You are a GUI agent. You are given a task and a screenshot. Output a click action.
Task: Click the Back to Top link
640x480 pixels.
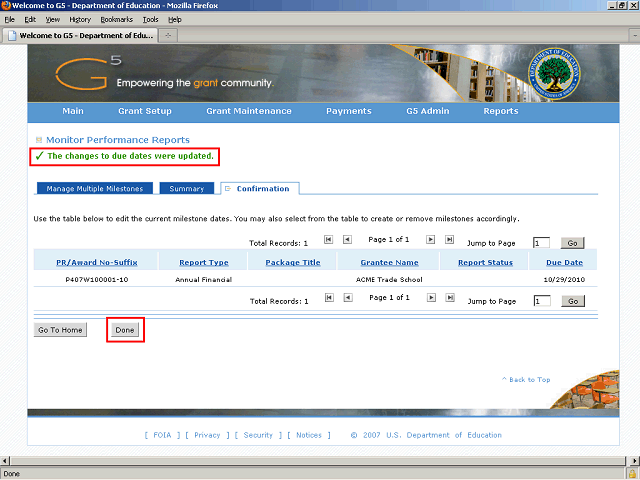coord(526,380)
